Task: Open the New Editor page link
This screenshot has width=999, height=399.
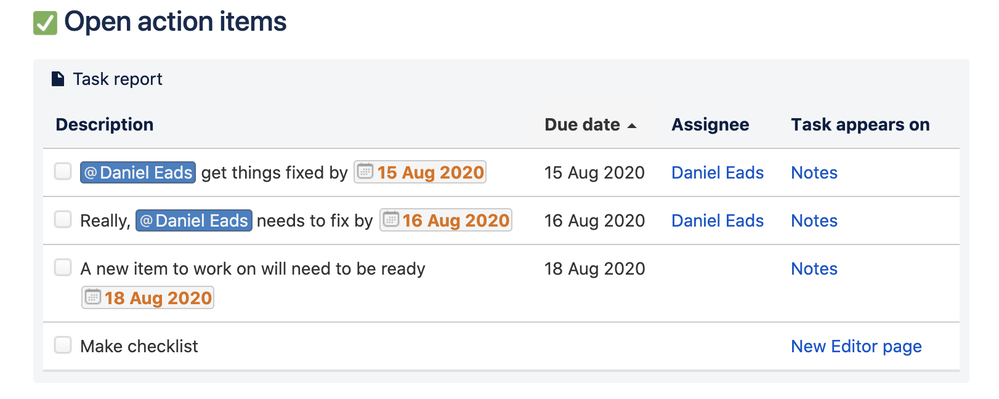Action: [856, 347]
